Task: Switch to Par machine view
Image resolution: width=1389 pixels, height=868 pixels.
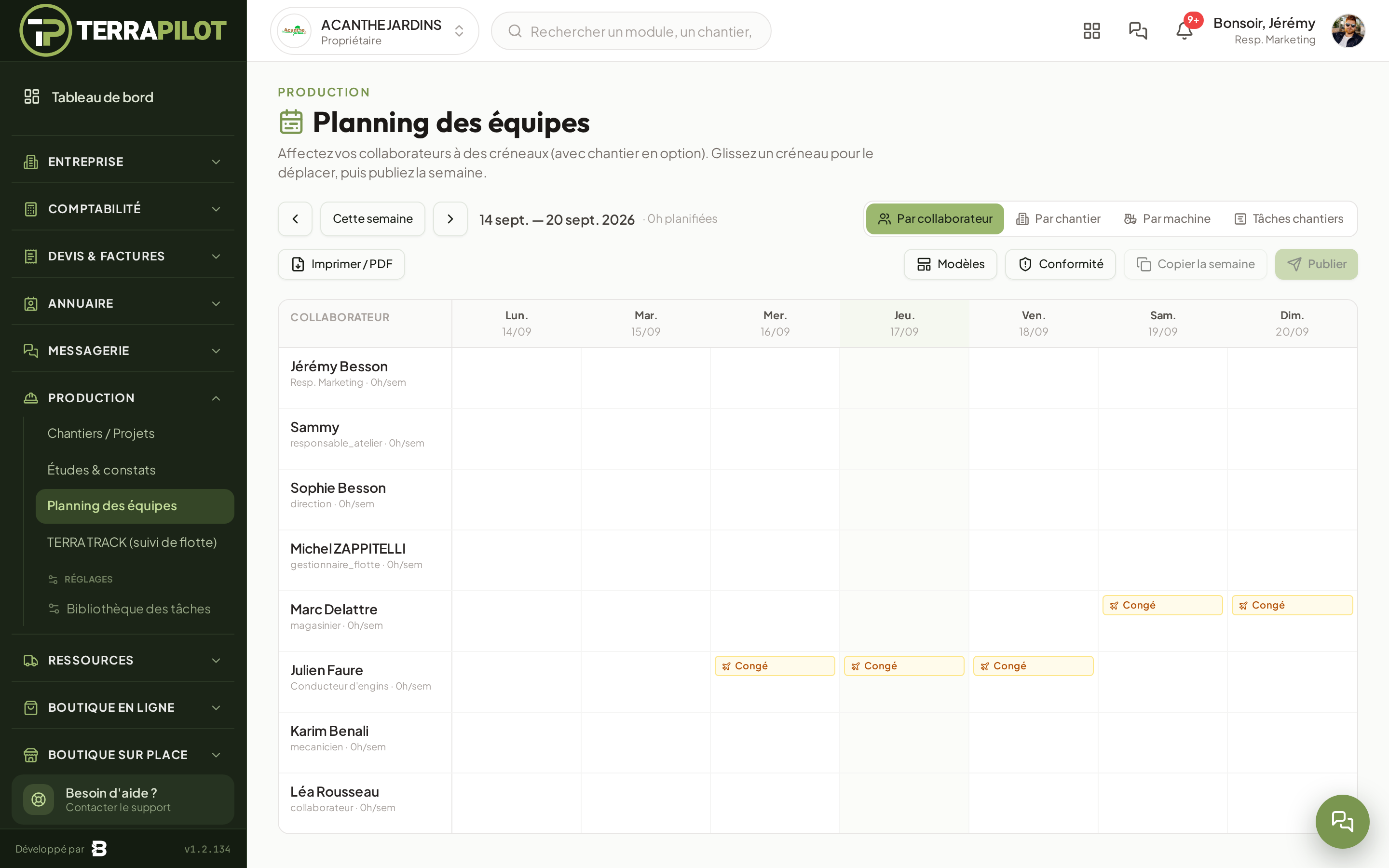Action: tap(1167, 219)
